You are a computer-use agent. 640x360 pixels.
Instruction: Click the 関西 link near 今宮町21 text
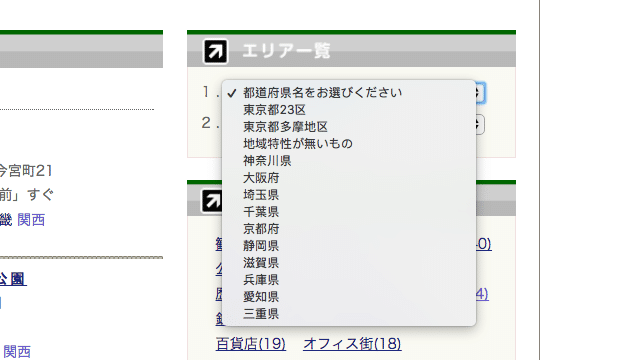pyautogui.click(x=31, y=220)
